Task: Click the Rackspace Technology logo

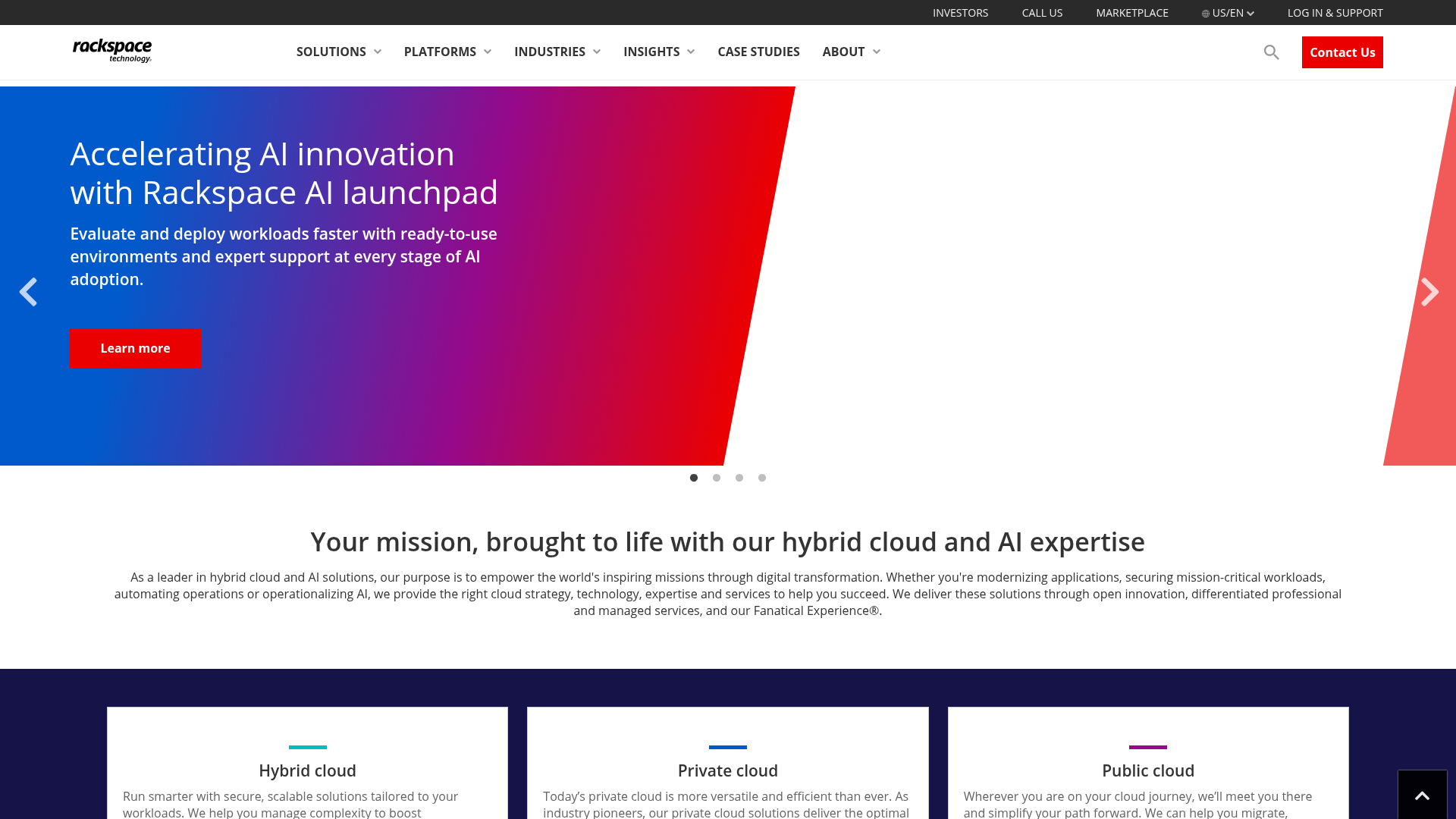Action: click(x=111, y=50)
